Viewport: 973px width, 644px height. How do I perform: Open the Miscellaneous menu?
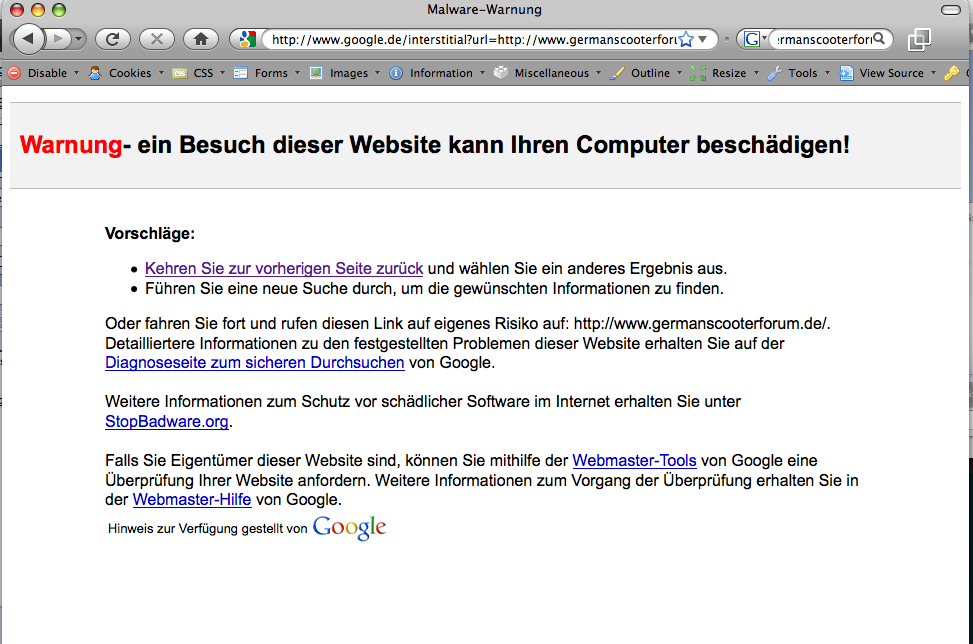(552, 73)
